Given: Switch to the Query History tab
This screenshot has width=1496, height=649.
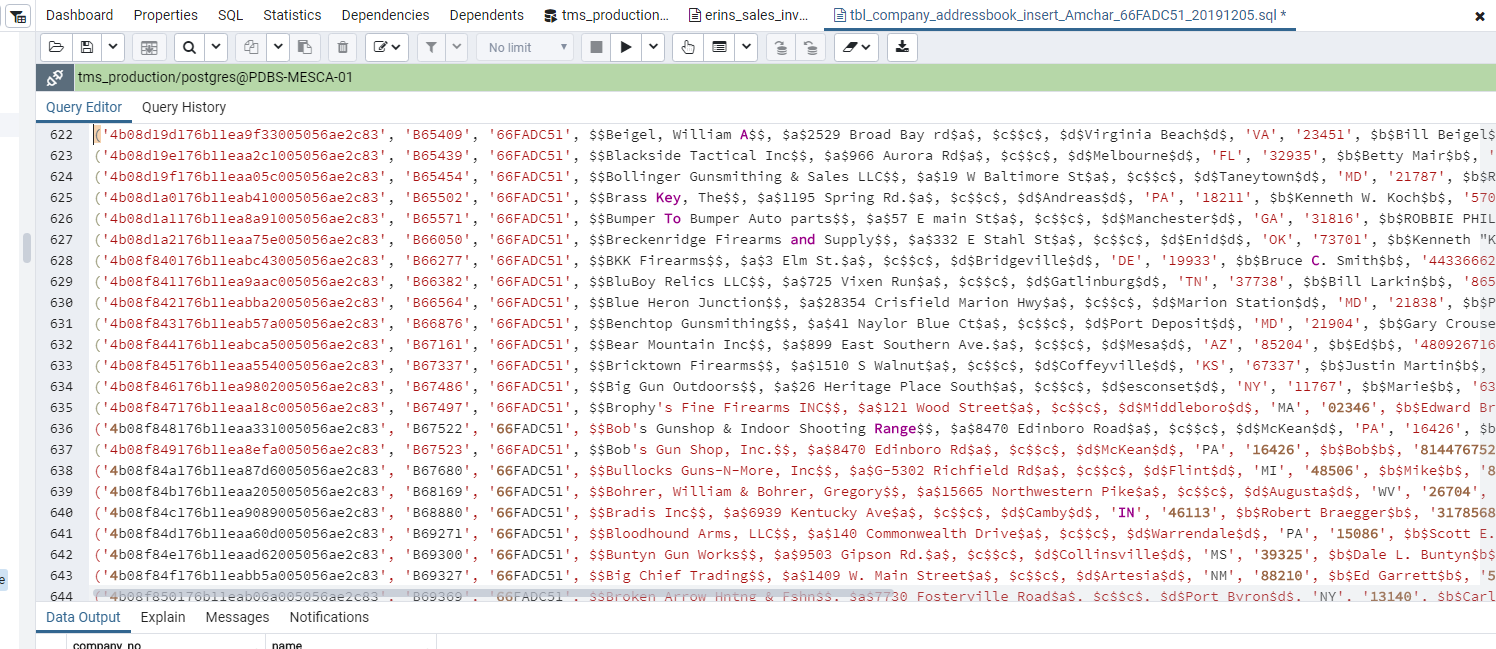Looking at the screenshot, I should [184, 107].
